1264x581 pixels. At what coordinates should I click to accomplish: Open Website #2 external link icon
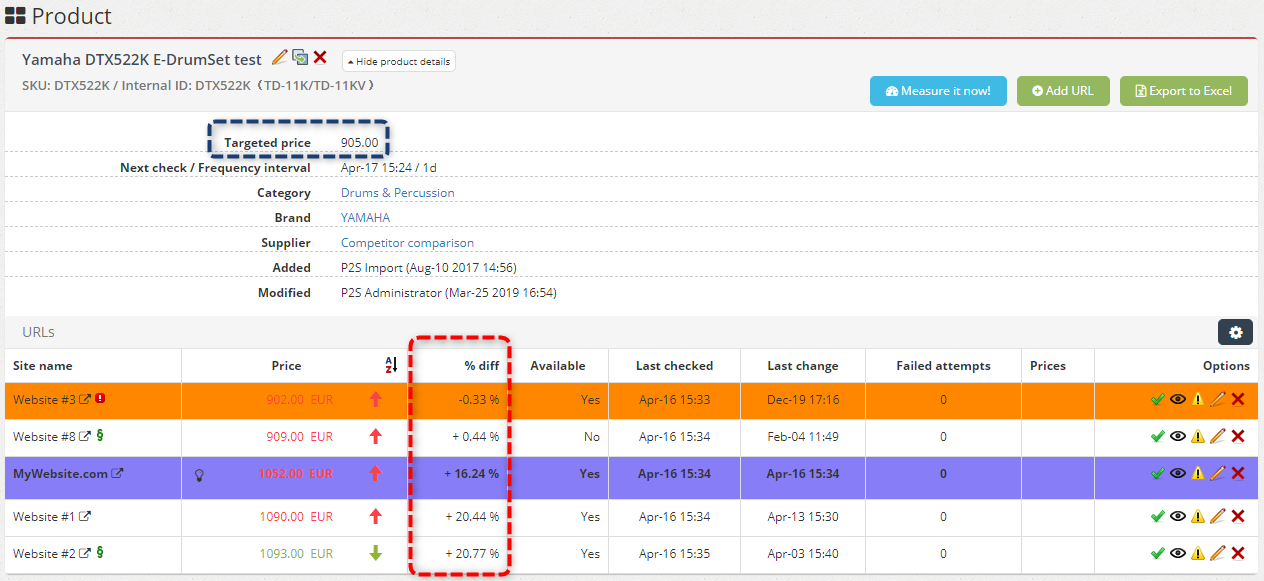pos(86,553)
